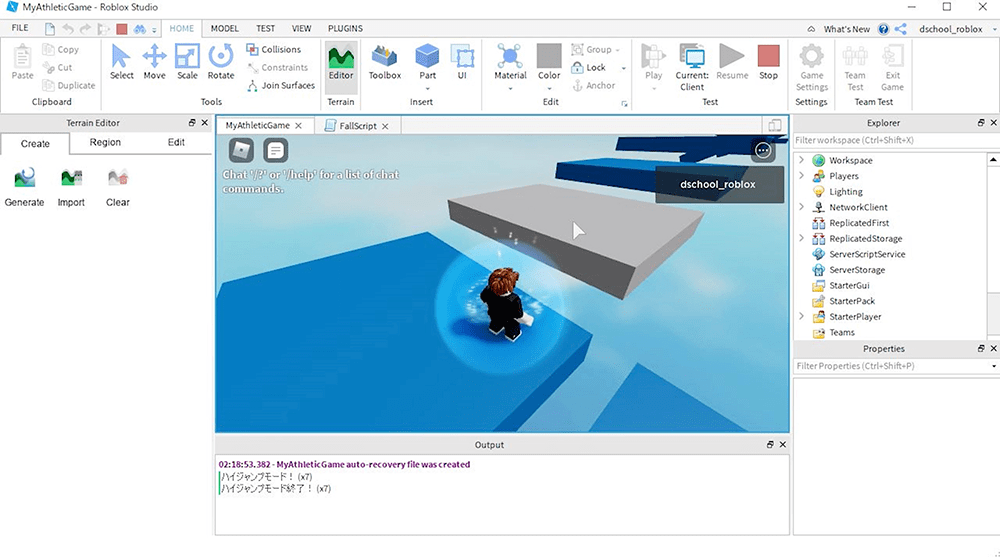Open the Roblox menu icon in viewport

tap(242, 151)
